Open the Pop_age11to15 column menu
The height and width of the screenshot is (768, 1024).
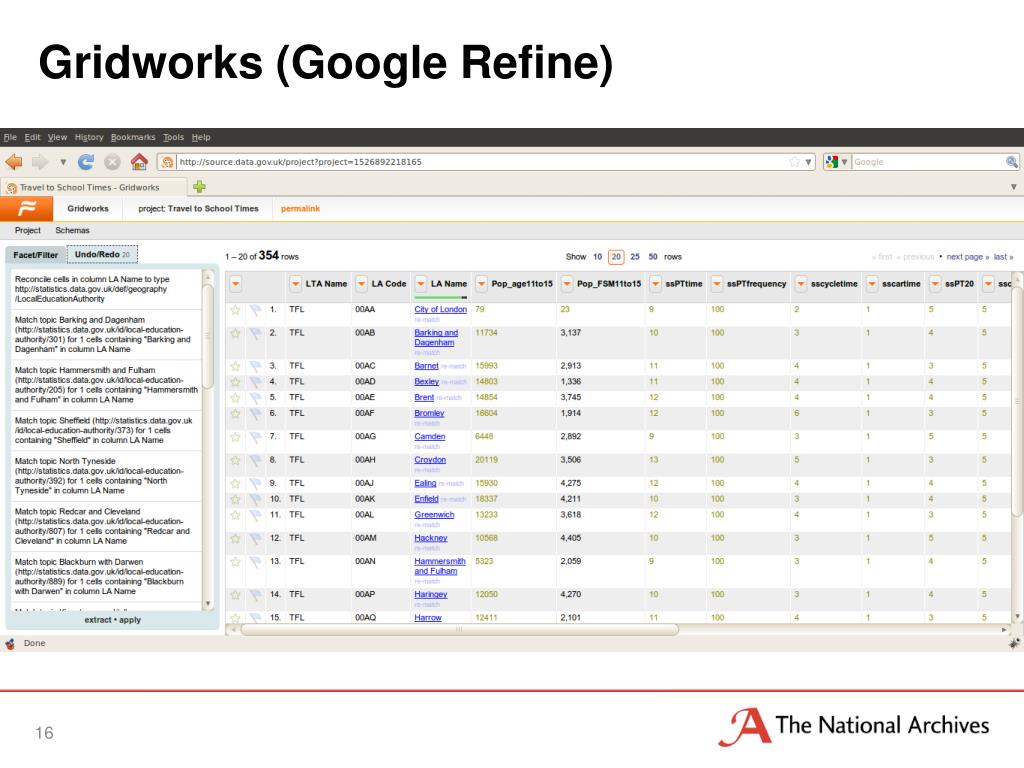[x=481, y=284]
